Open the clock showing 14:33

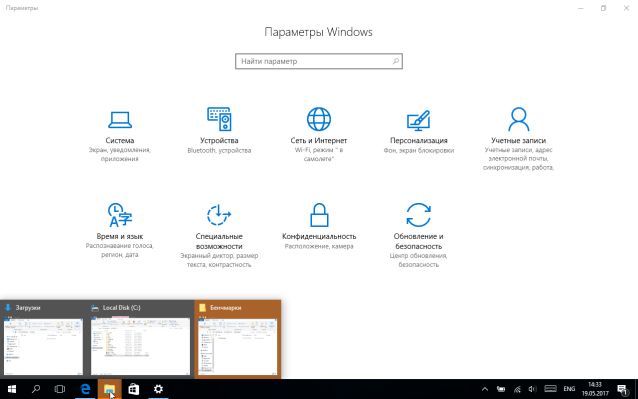(x=594, y=389)
